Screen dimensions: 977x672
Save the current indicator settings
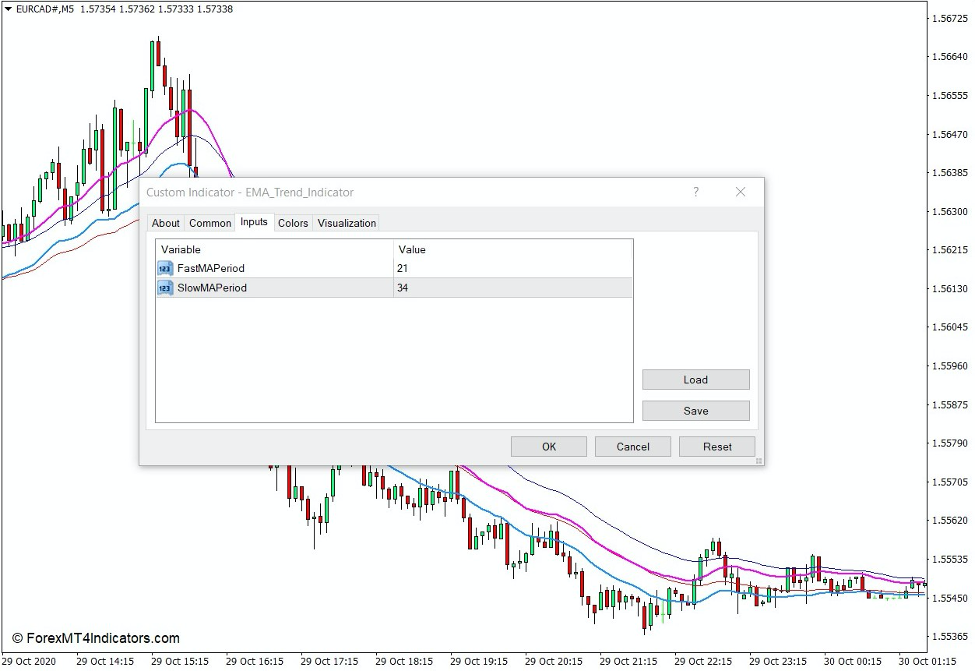point(695,410)
